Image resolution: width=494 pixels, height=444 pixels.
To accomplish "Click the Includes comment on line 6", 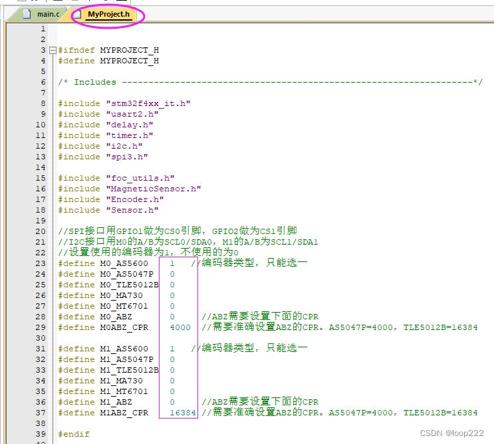I will [x=270, y=82].
